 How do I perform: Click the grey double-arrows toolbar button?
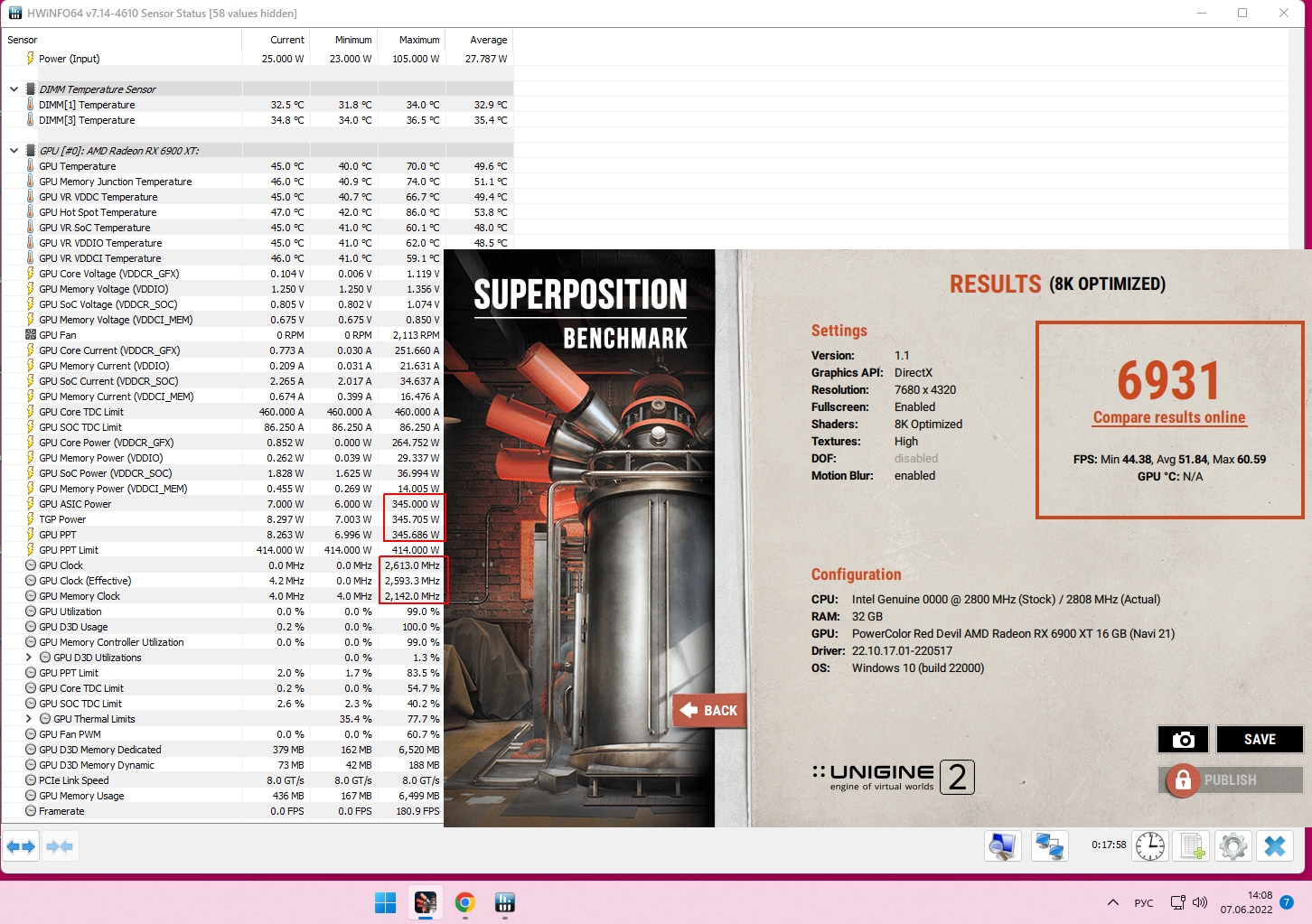tap(60, 846)
